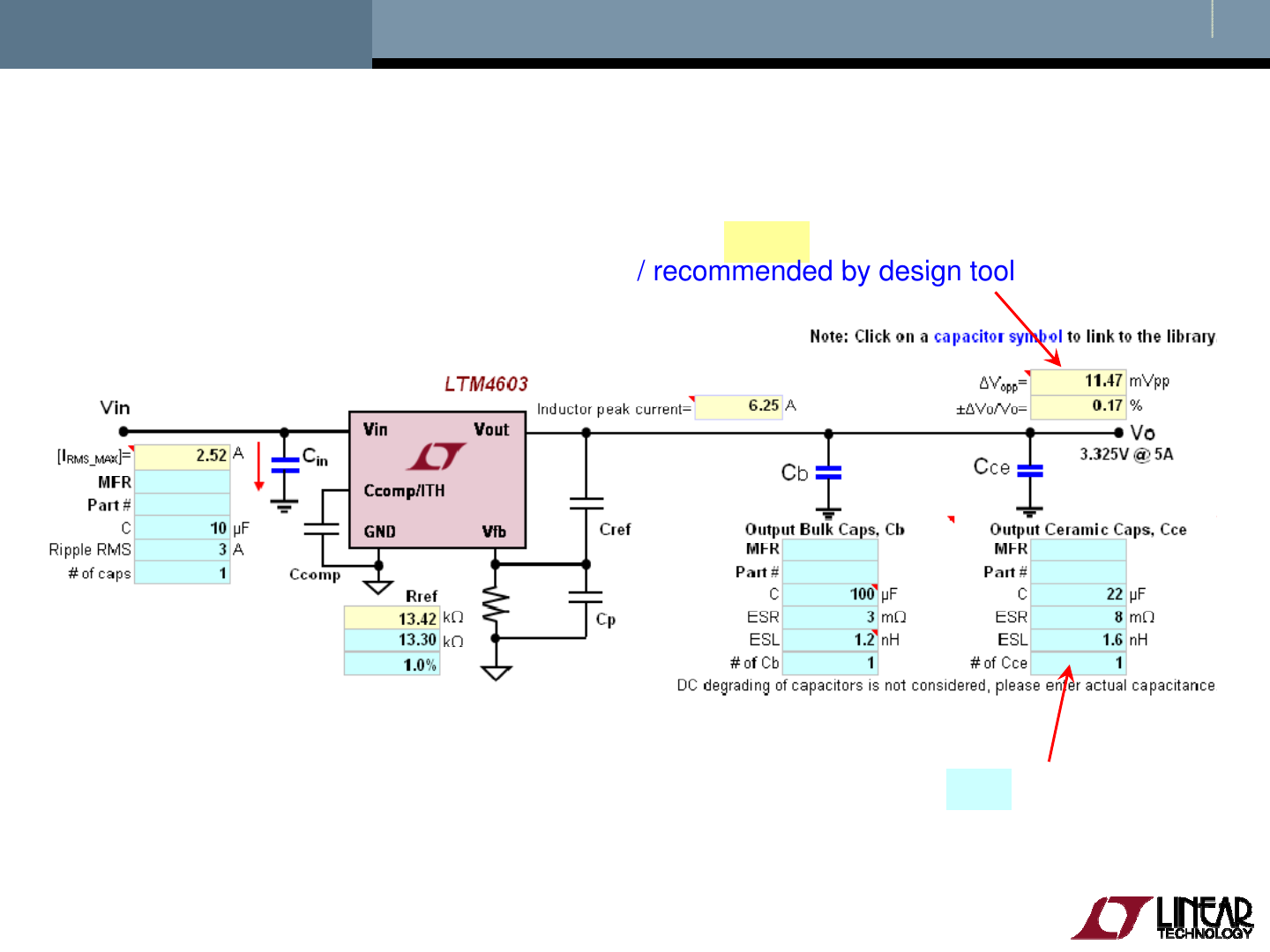Select the output ripple ΔVopp value field
The image size is (1270, 952).
1078,380
